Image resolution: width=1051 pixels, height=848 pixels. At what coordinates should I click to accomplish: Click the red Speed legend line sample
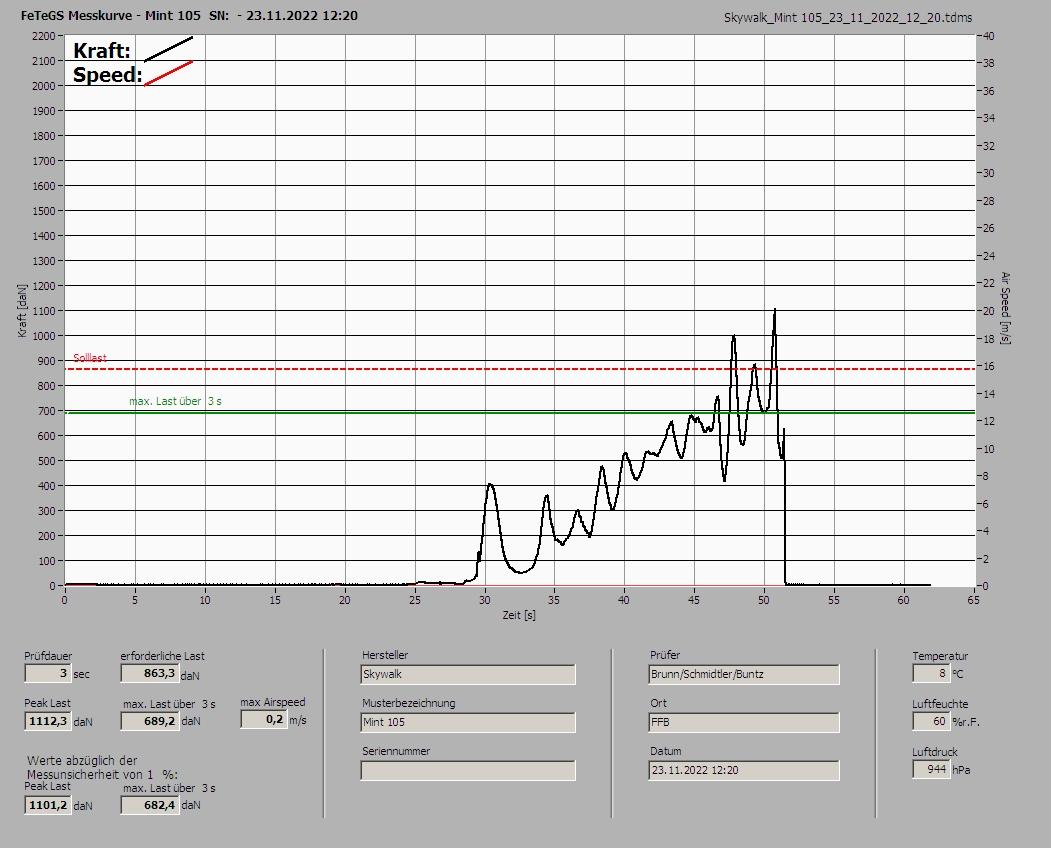click(168, 73)
